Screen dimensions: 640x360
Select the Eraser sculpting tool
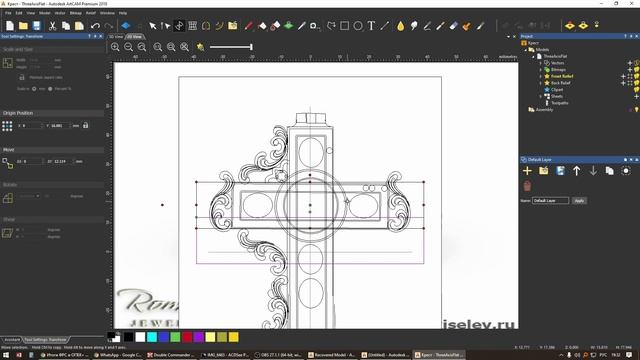pos(454,26)
